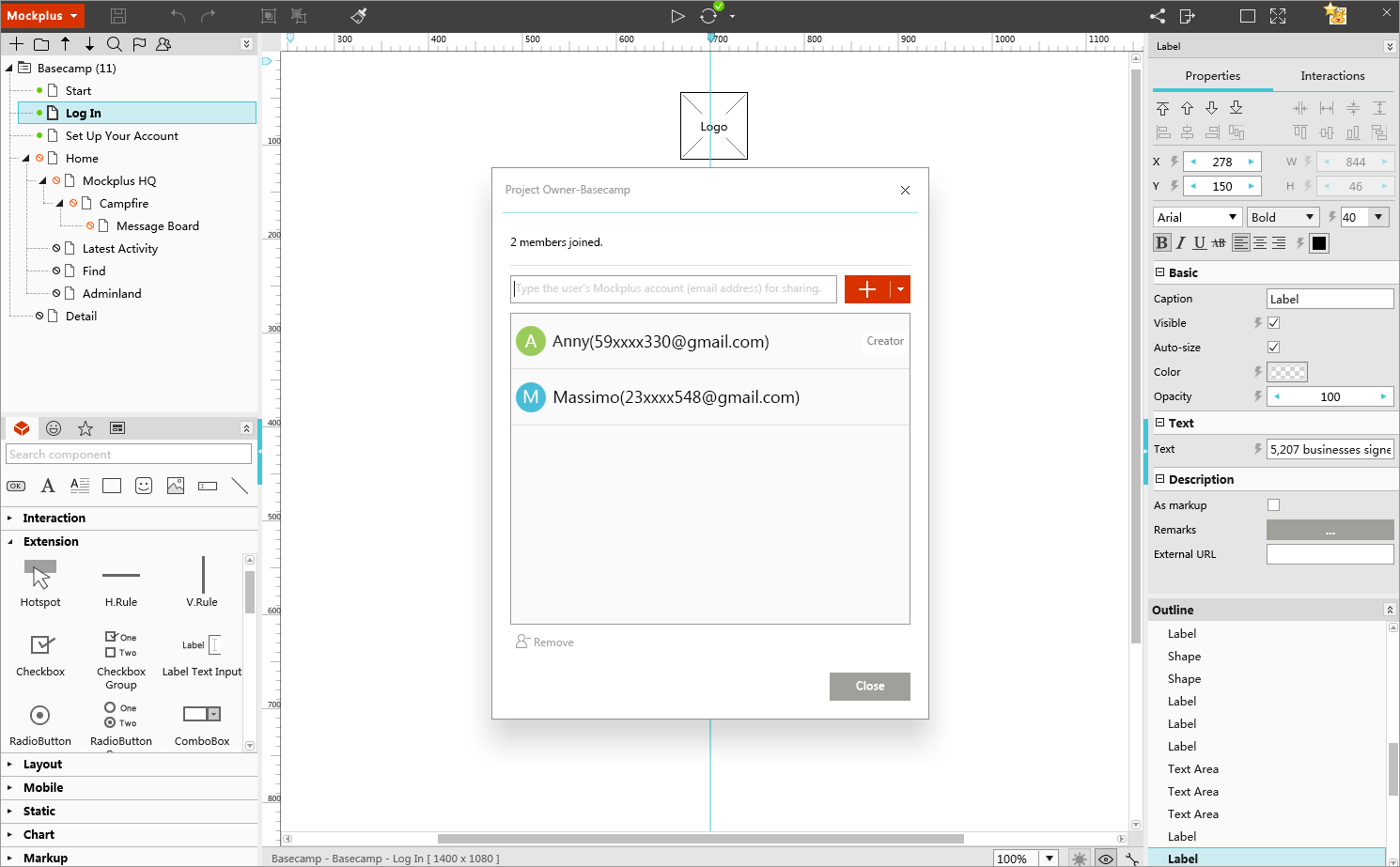Select the Shape rectangle component icon
This screenshot has height=867, width=1400.
[x=112, y=486]
